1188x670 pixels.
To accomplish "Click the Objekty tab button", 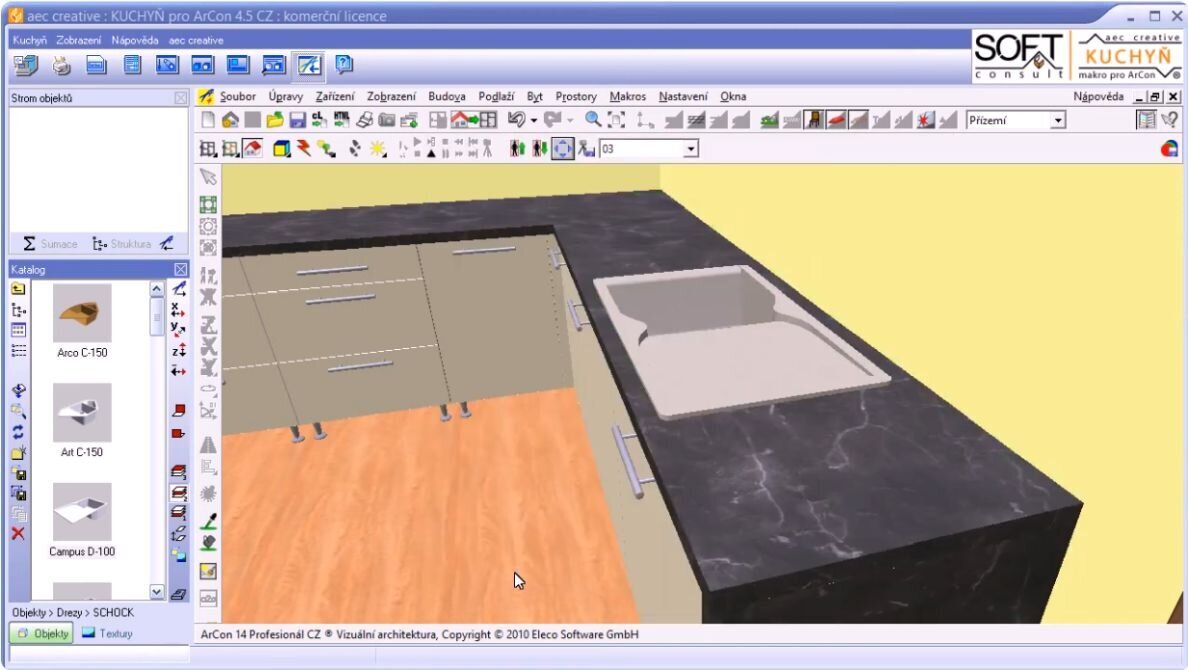I will click(42, 633).
